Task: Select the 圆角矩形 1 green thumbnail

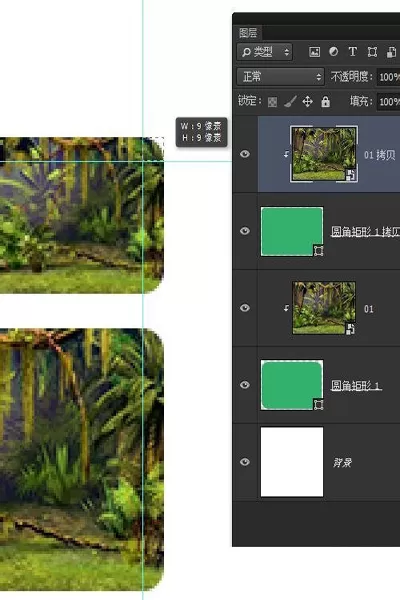Action: (x=292, y=385)
